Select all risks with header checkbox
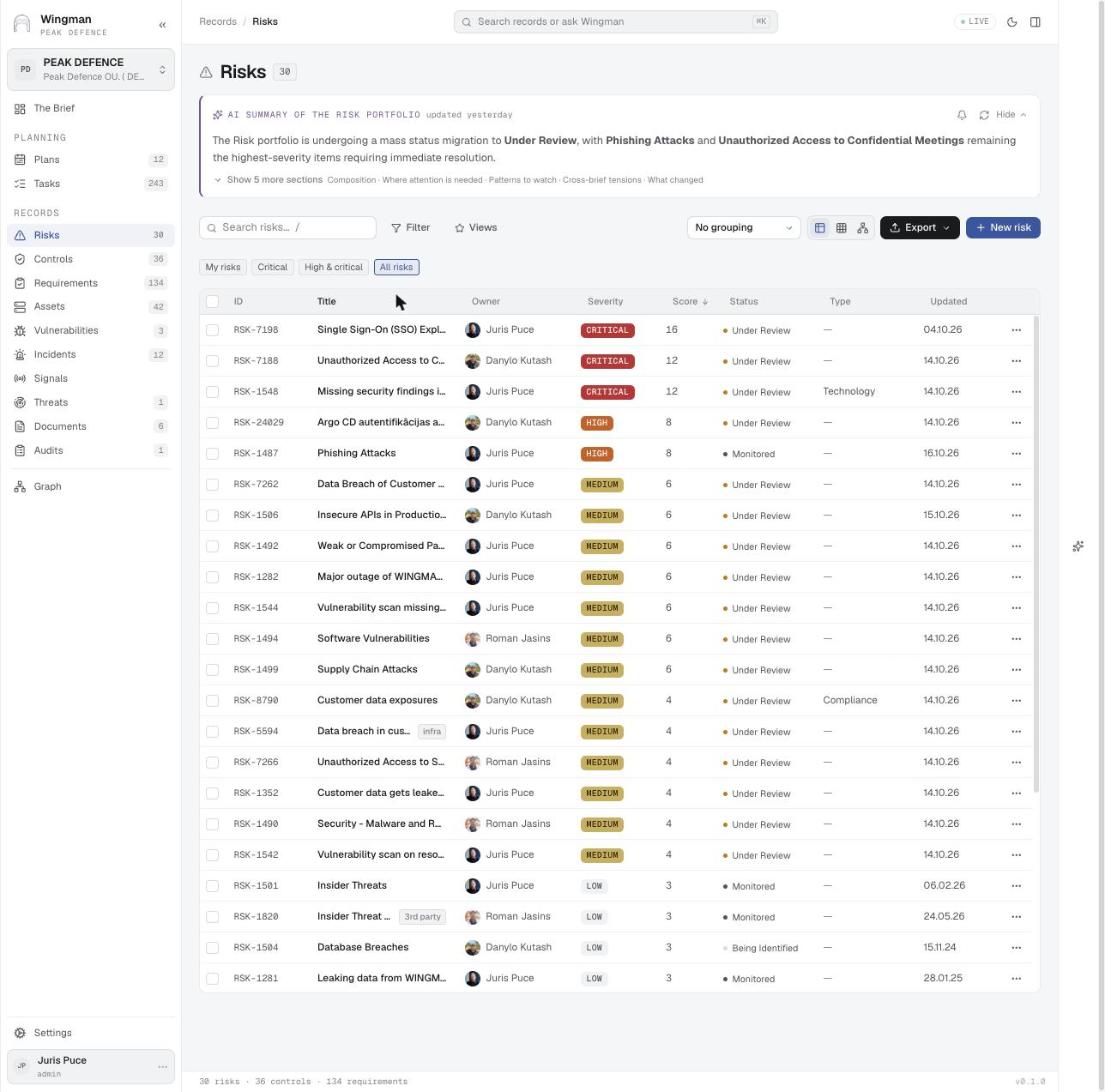Viewport: 1105px width, 1092px height. coord(212,302)
